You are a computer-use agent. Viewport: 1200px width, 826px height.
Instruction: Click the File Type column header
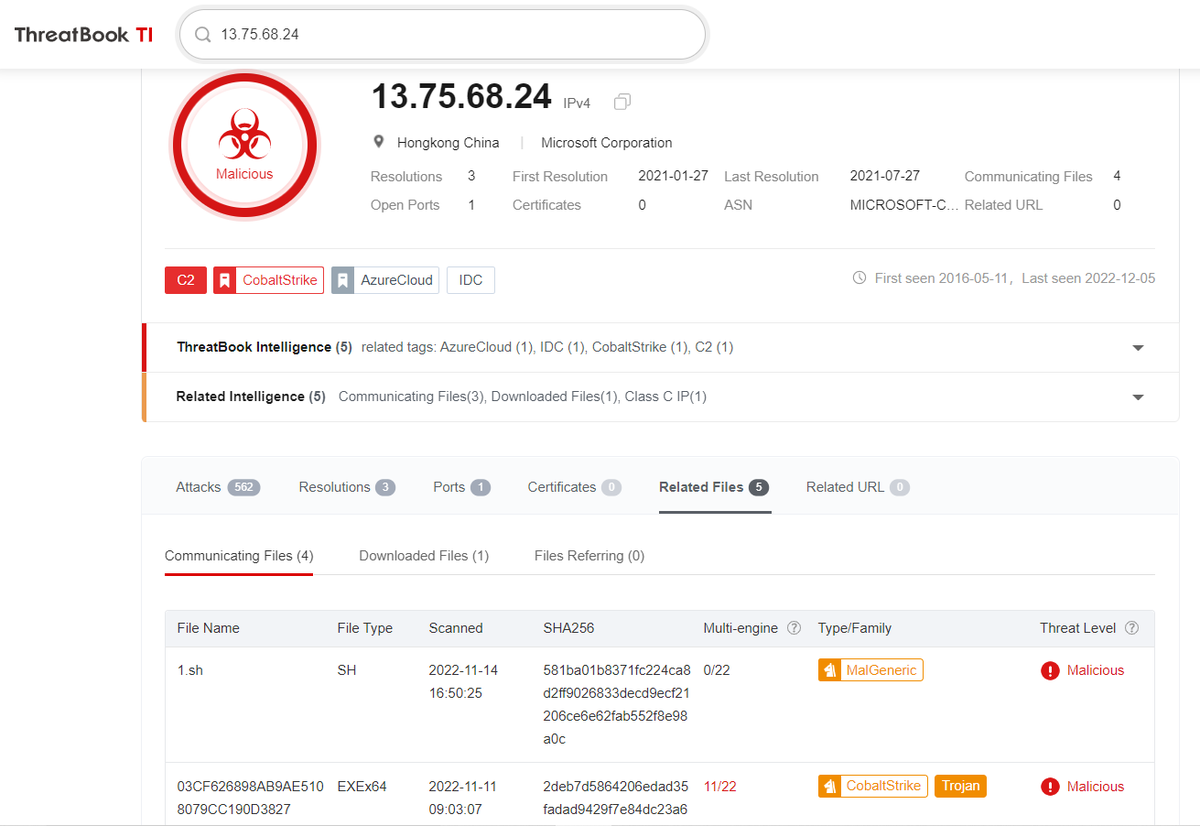[x=365, y=628]
